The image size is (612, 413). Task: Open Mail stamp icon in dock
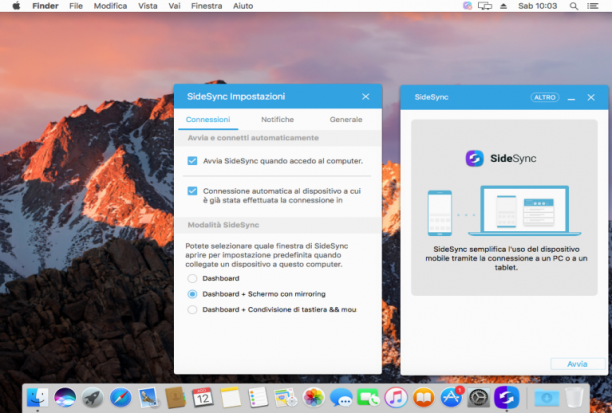pos(148,397)
